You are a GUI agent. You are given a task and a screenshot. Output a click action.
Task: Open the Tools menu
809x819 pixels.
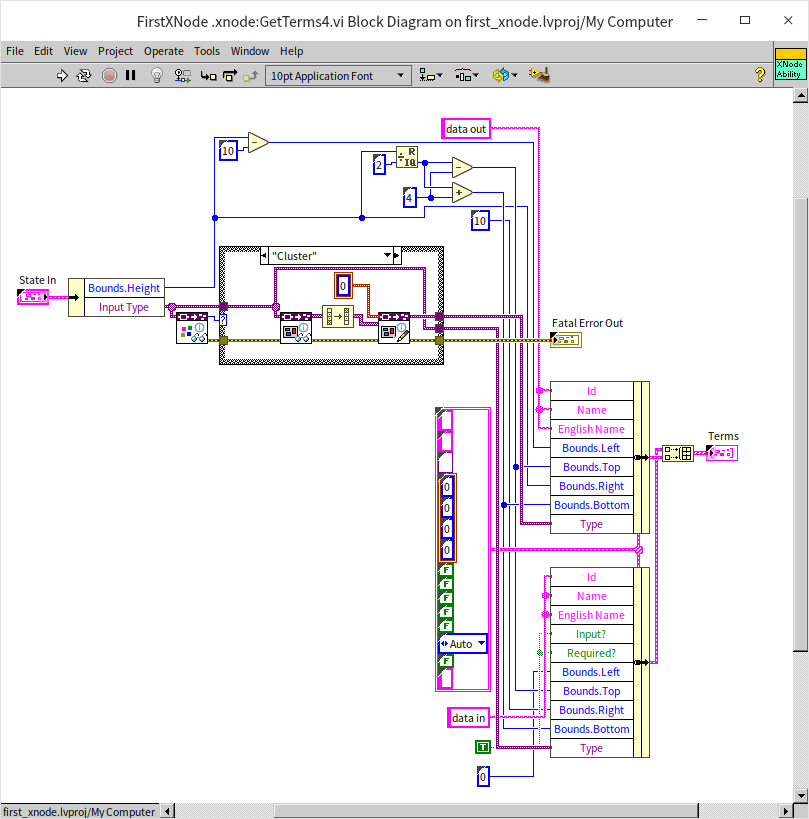pos(207,51)
